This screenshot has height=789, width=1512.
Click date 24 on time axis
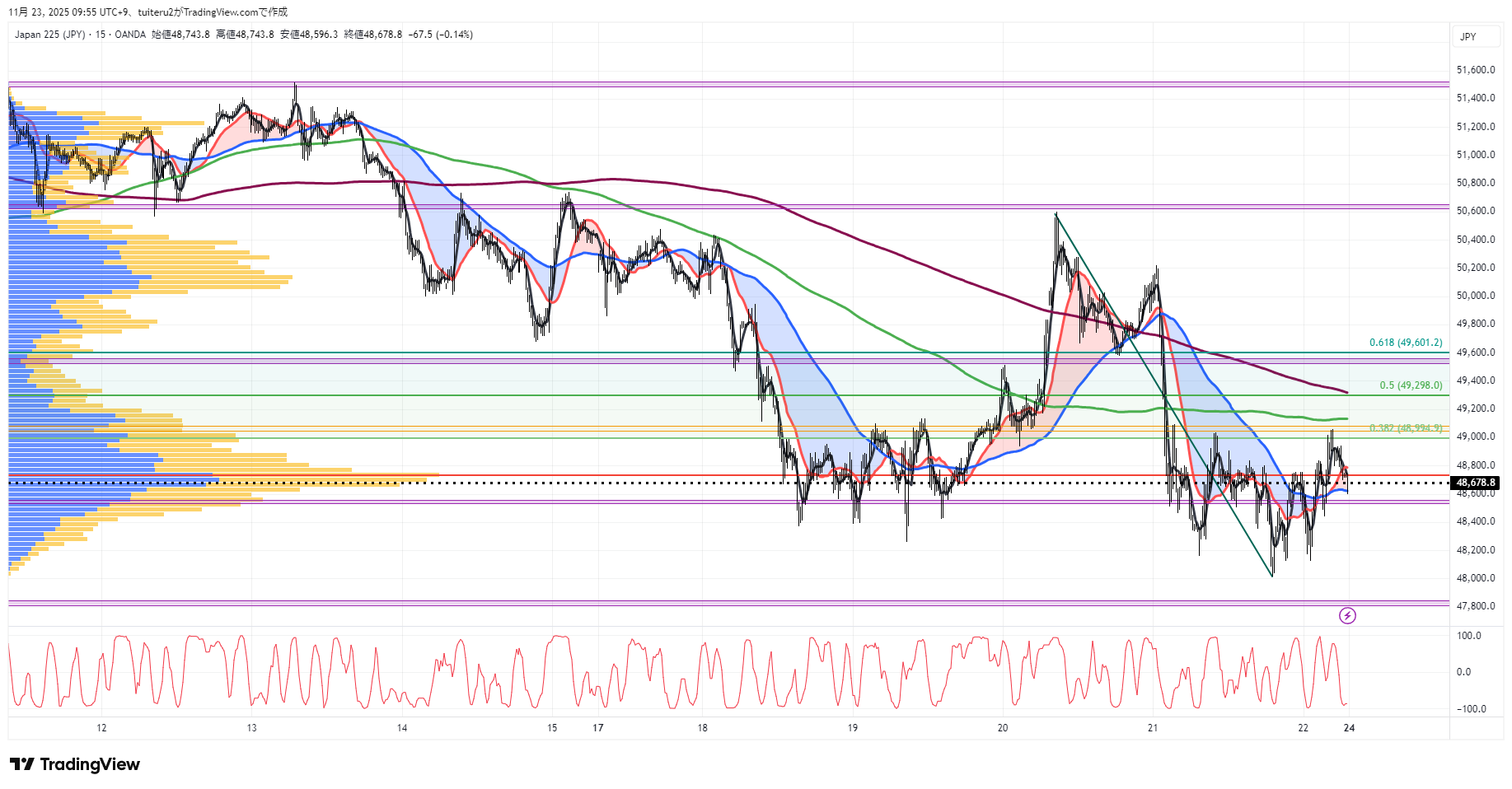1349,728
